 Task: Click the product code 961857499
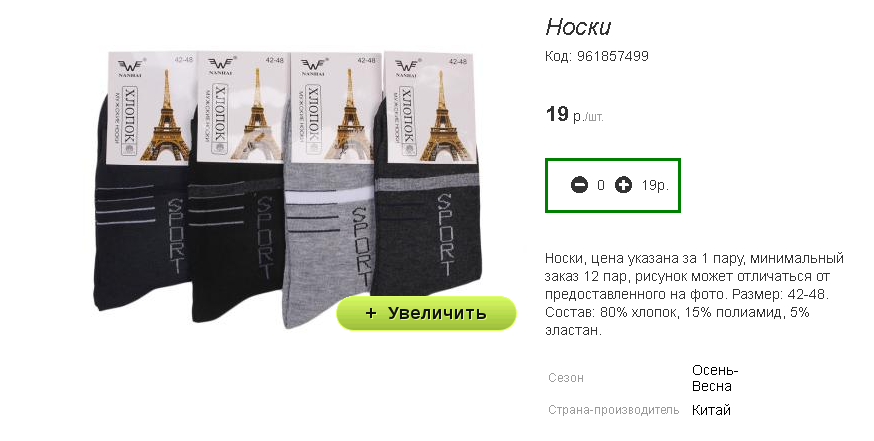[x=613, y=56]
